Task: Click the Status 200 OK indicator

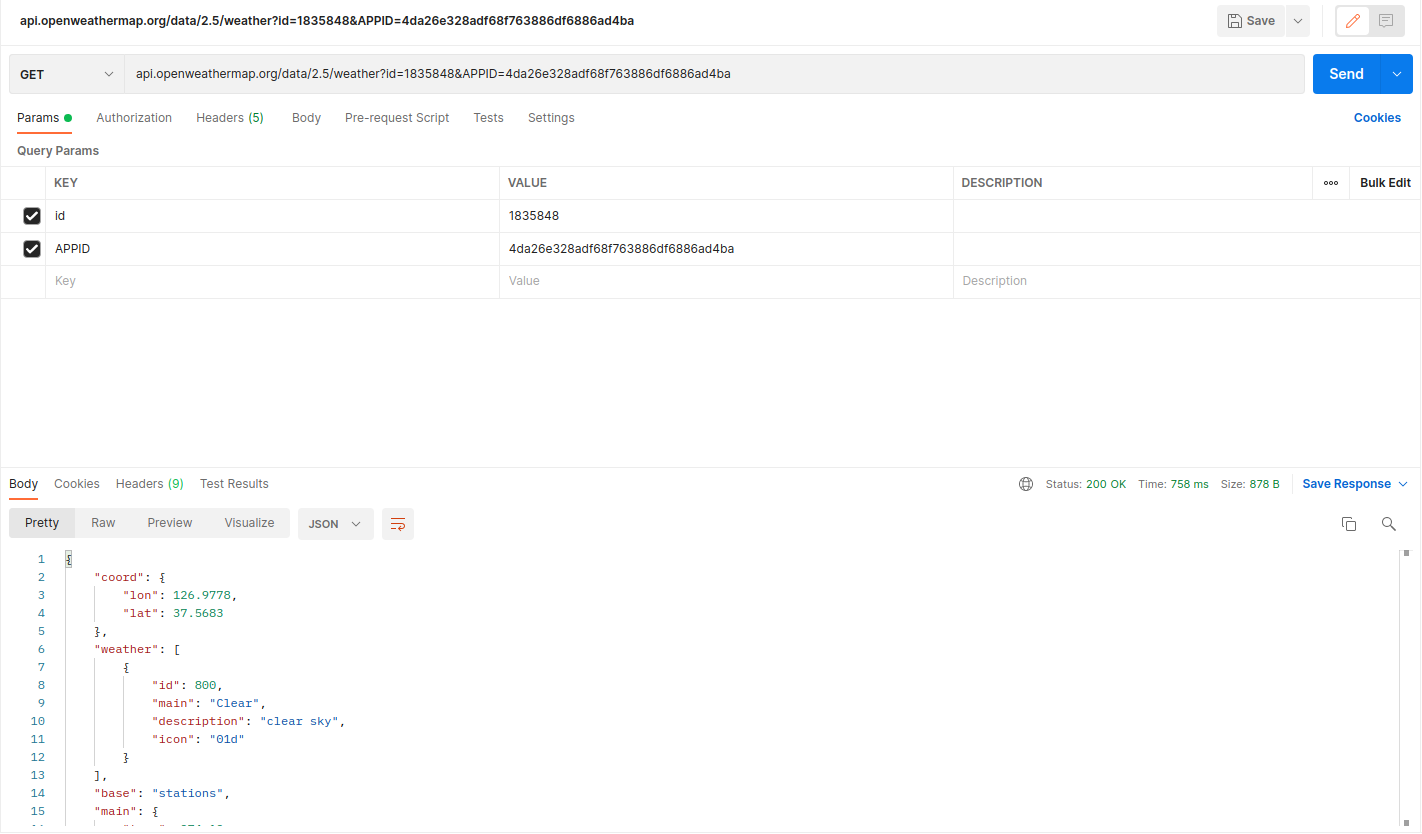Action: coord(1086,484)
